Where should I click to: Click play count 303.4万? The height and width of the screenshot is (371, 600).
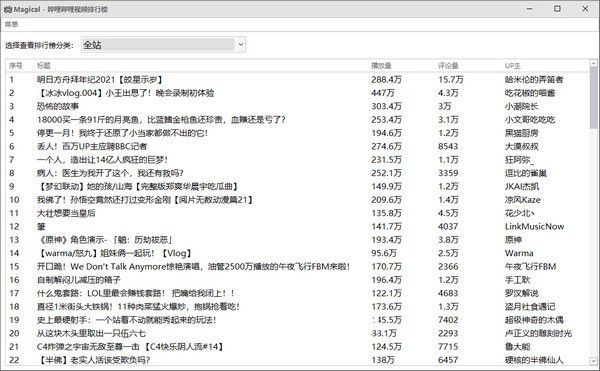tap(386, 106)
